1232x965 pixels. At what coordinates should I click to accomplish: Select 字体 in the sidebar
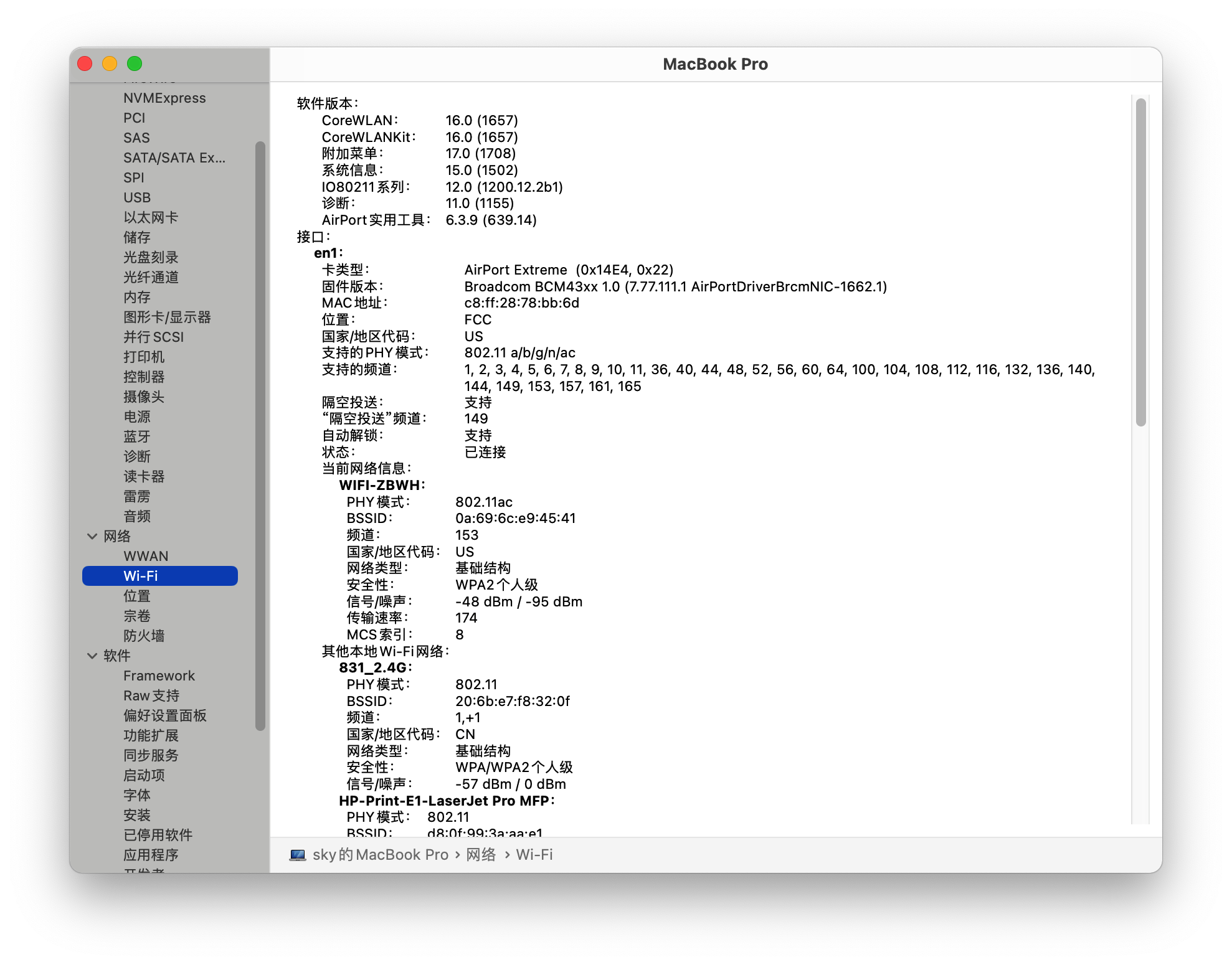(x=137, y=795)
